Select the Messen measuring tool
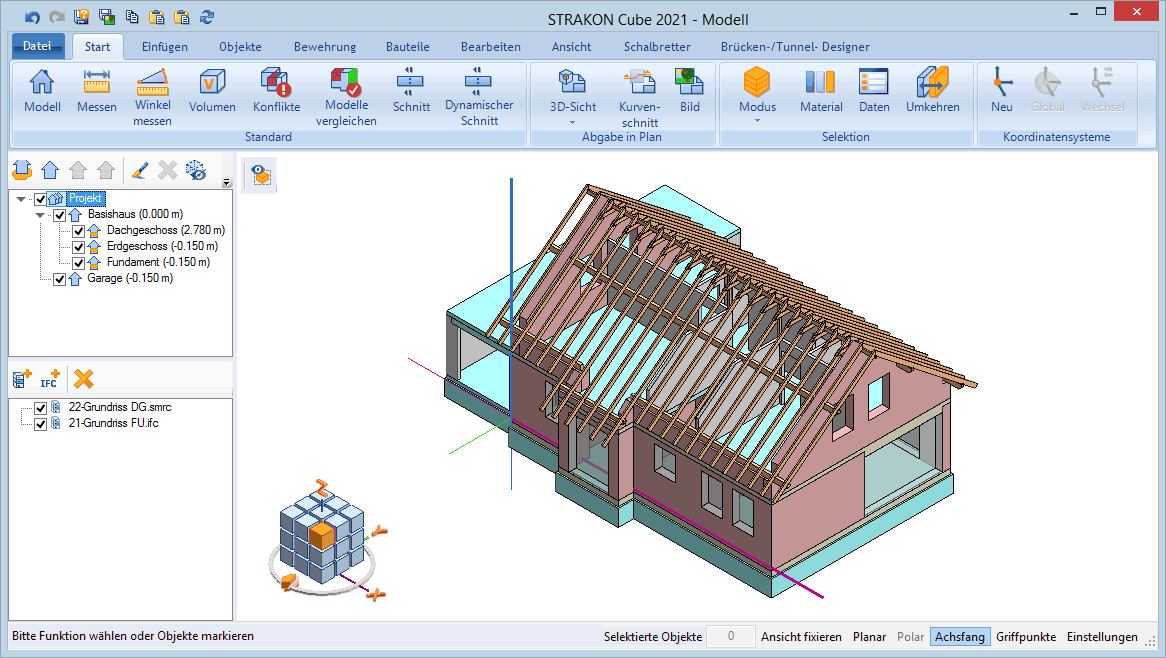Screen dimensions: 1166x658 [97, 91]
